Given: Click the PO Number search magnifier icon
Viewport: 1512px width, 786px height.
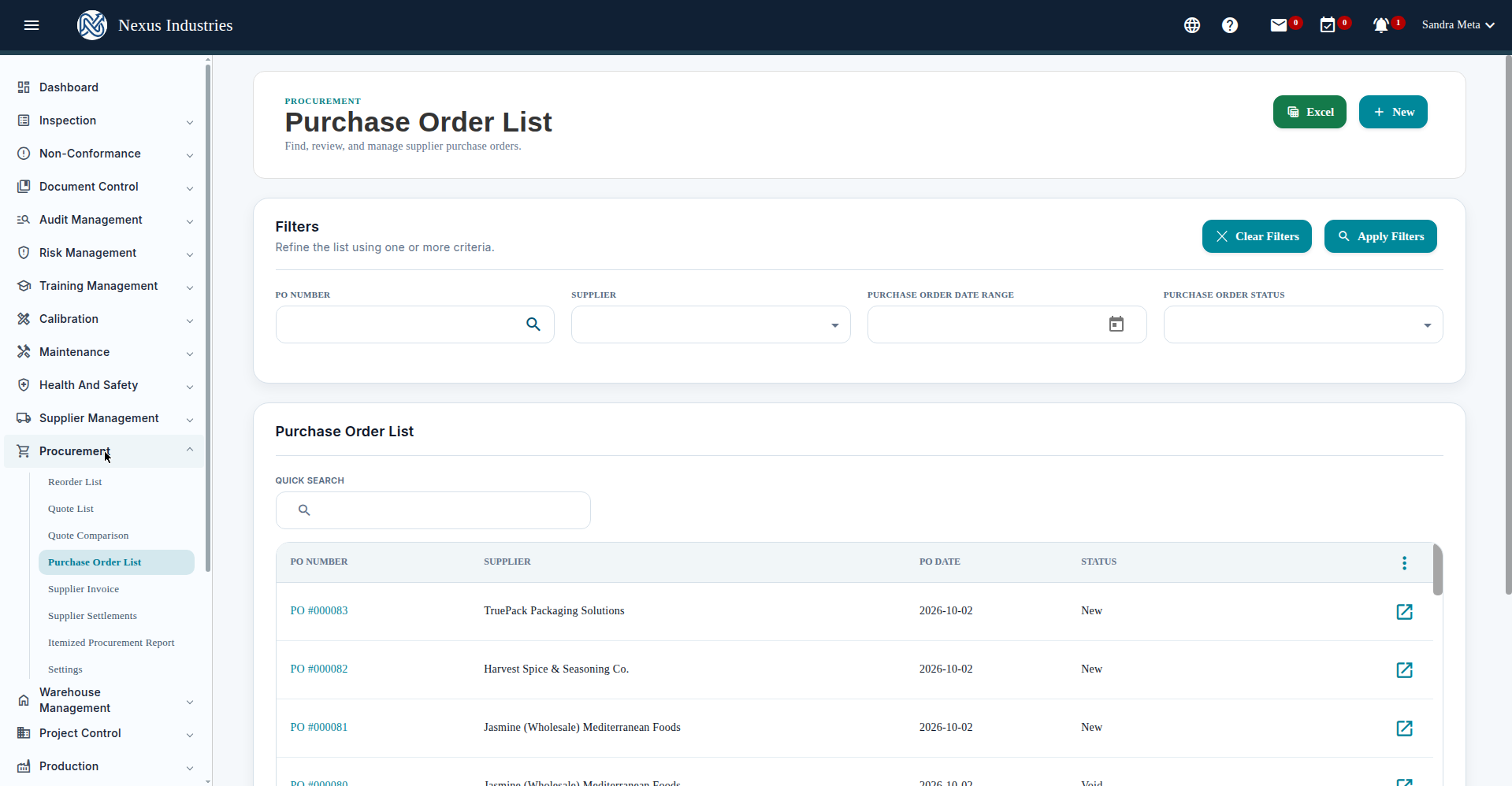Looking at the screenshot, I should point(533,324).
